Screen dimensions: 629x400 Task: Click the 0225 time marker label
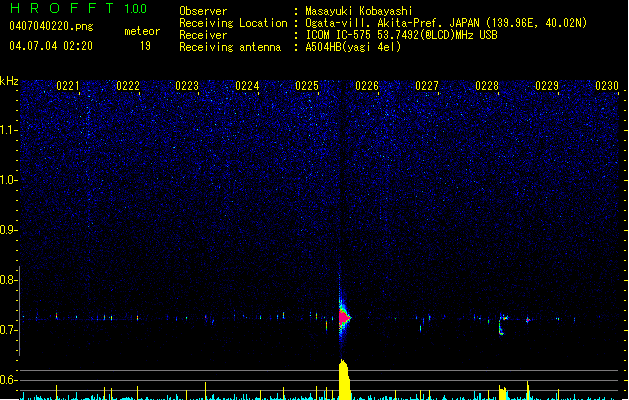[307, 86]
